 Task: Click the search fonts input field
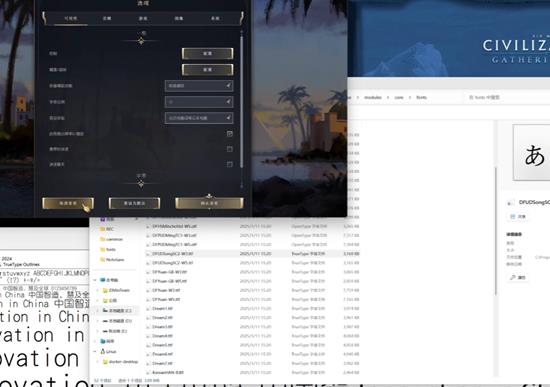click(505, 97)
